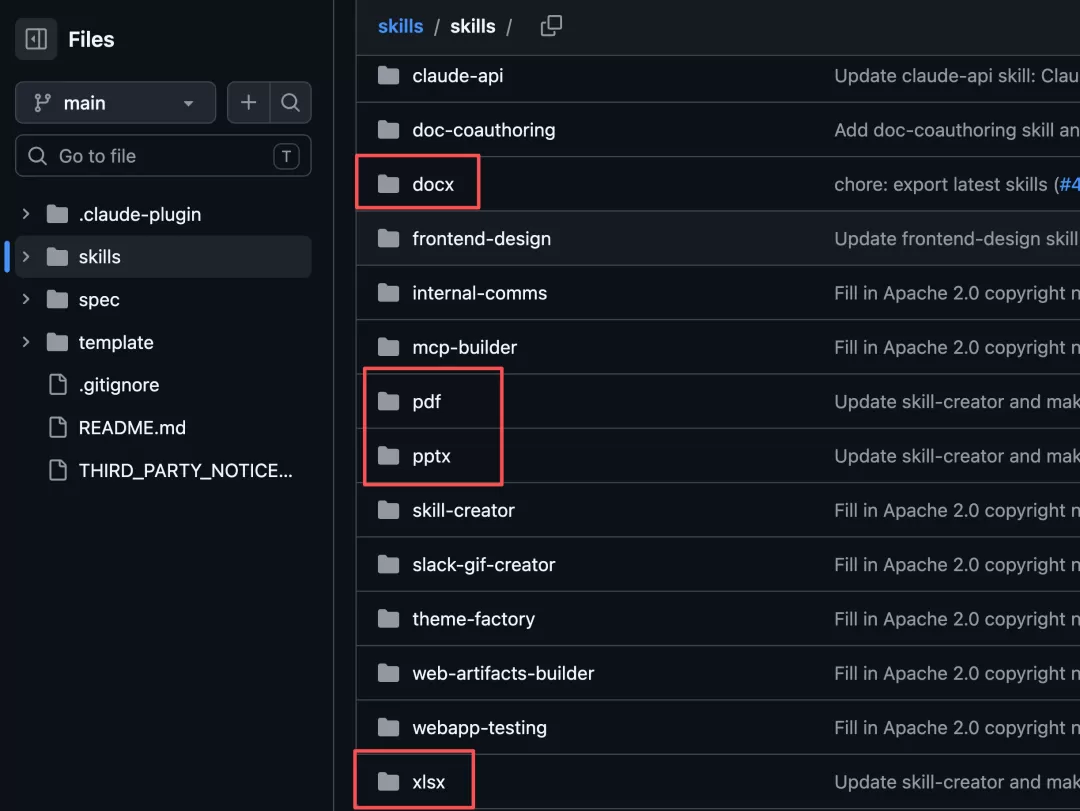Image resolution: width=1080 pixels, height=811 pixels.
Task: Focus the Go to file field
Action: (x=163, y=156)
